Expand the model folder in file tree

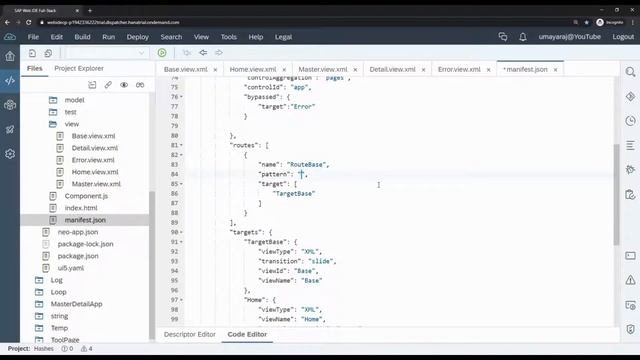click(x=53, y=100)
